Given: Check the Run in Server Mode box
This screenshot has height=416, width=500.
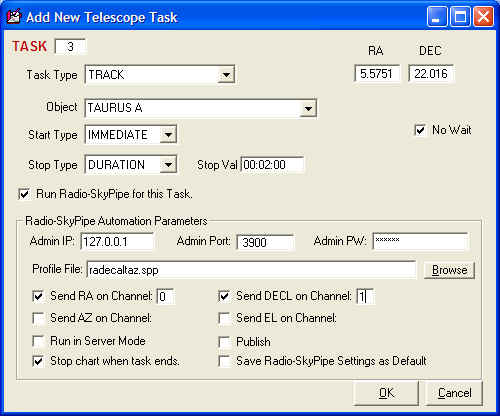Looking at the screenshot, I should tap(38, 341).
